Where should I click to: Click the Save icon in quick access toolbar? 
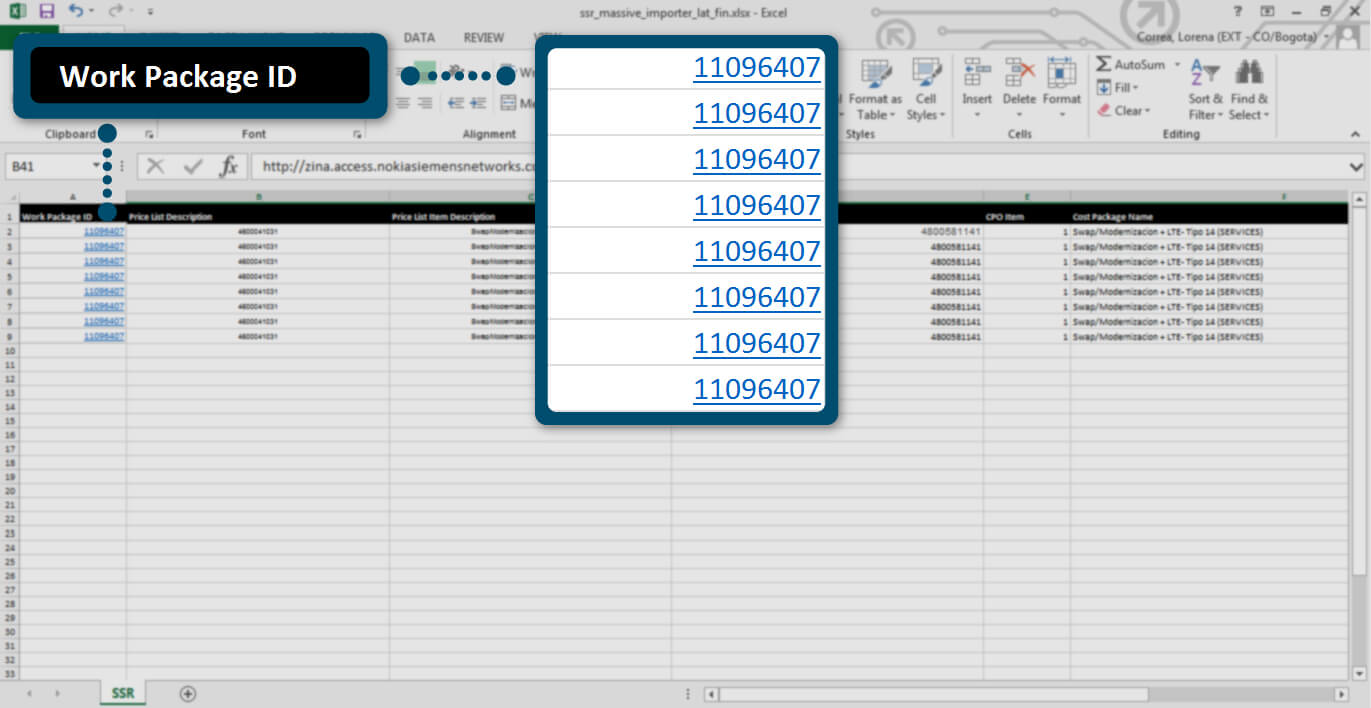pos(47,11)
